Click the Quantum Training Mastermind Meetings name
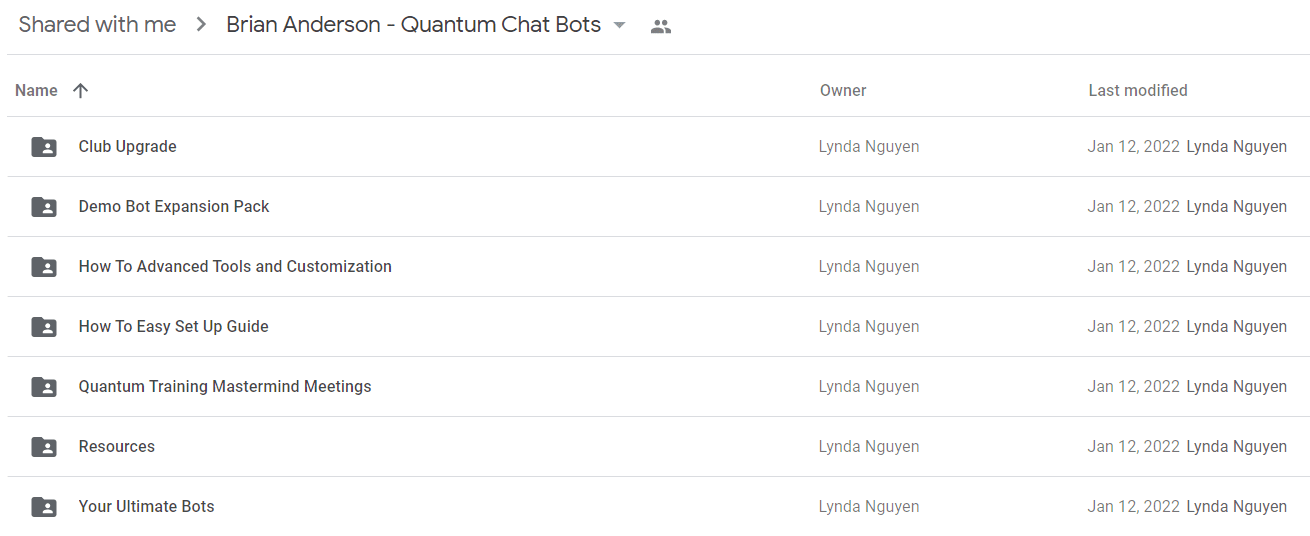This screenshot has height=536, width=1310. (225, 386)
